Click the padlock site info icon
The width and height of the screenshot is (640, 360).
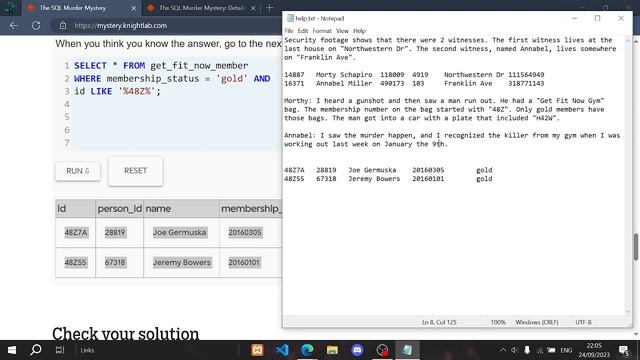pyautogui.click(x=62, y=25)
